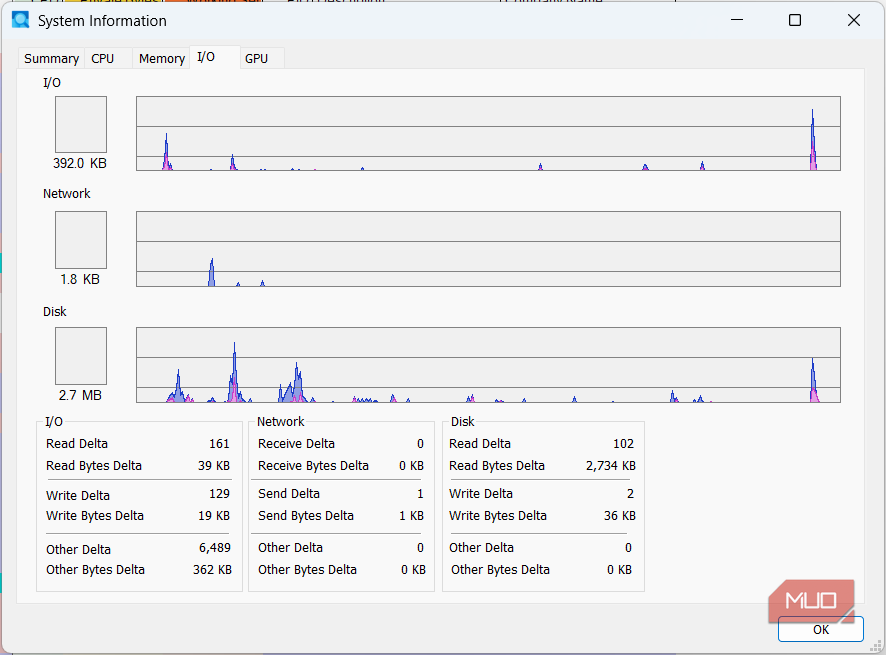The height and width of the screenshot is (655, 886).
Task: Click the 1.8 KB network value
Action: tap(80, 279)
